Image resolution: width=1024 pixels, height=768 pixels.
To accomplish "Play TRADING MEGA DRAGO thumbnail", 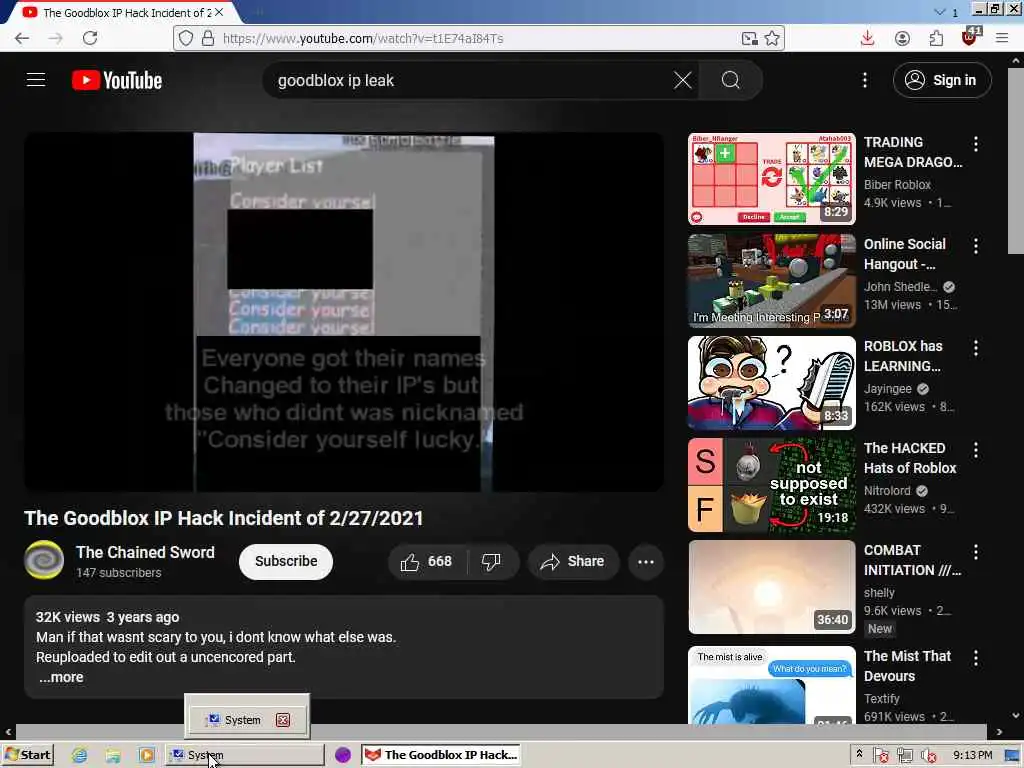I will tap(772, 179).
